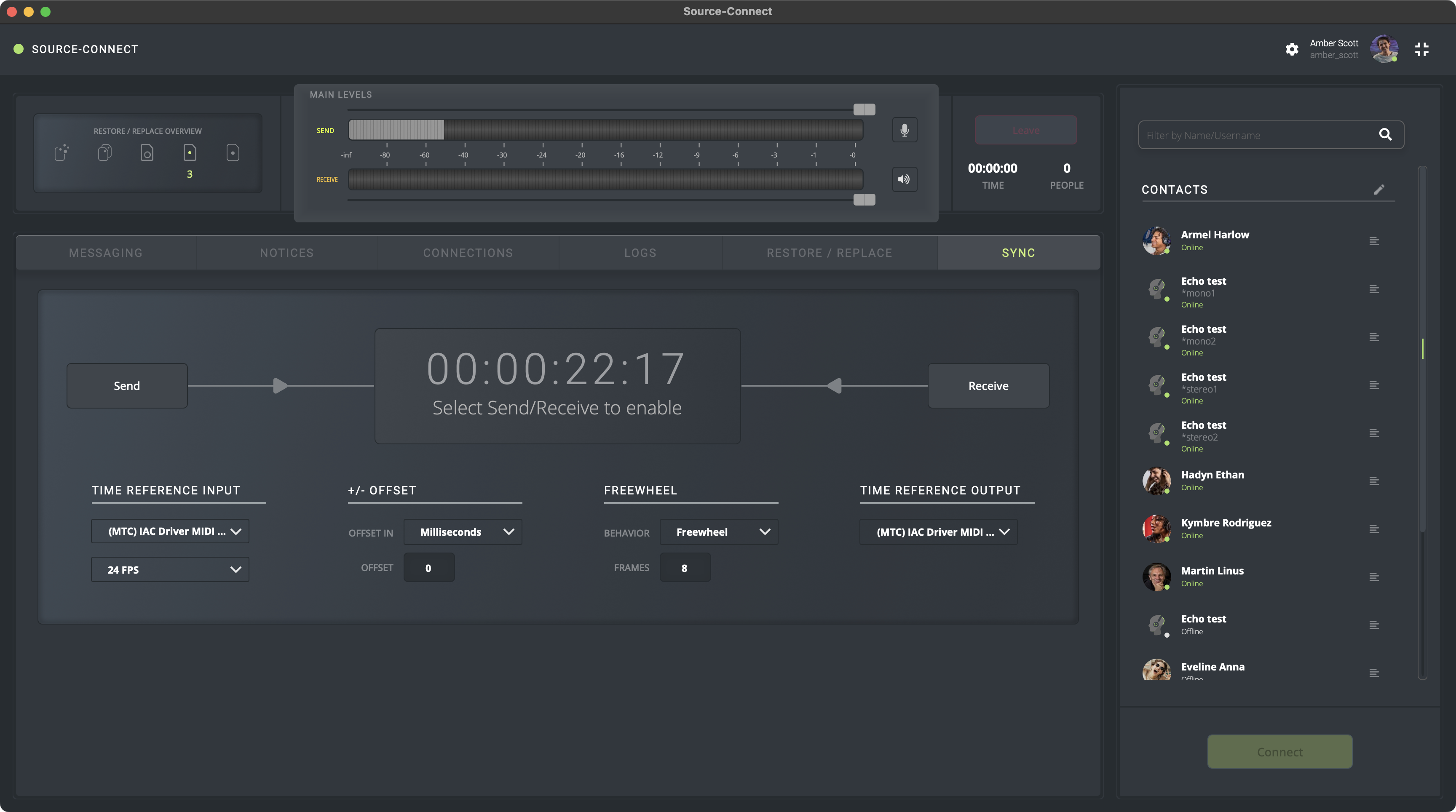
Task: Expand the Freewheel behavior dropdown
Action: click(718, 532)
